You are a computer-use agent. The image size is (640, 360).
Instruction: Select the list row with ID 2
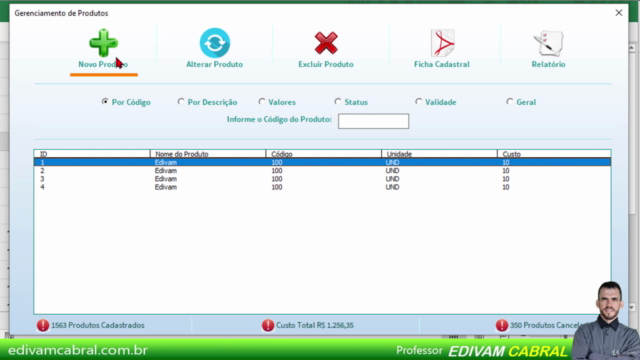pos(322,171)
